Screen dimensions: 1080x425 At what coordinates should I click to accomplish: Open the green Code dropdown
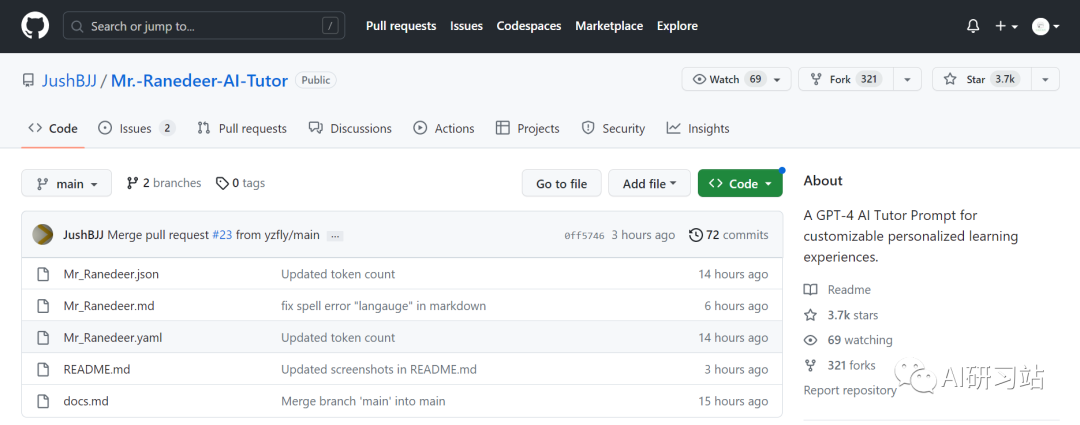click(740, 184)
